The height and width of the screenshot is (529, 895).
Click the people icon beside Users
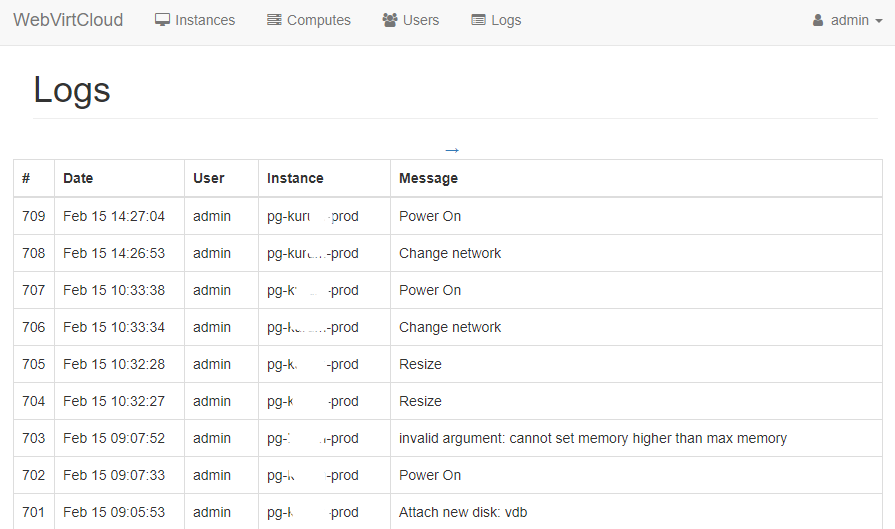tap(390, 20)
